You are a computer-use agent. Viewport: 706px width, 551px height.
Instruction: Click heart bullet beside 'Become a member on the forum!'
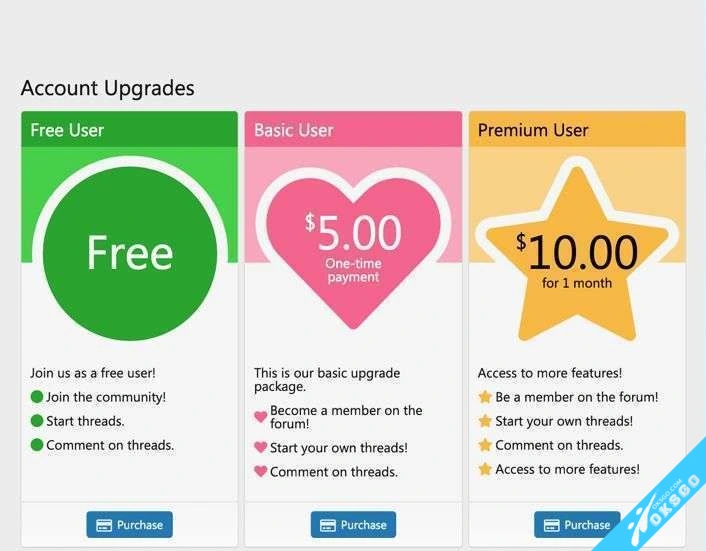point(261,417)
